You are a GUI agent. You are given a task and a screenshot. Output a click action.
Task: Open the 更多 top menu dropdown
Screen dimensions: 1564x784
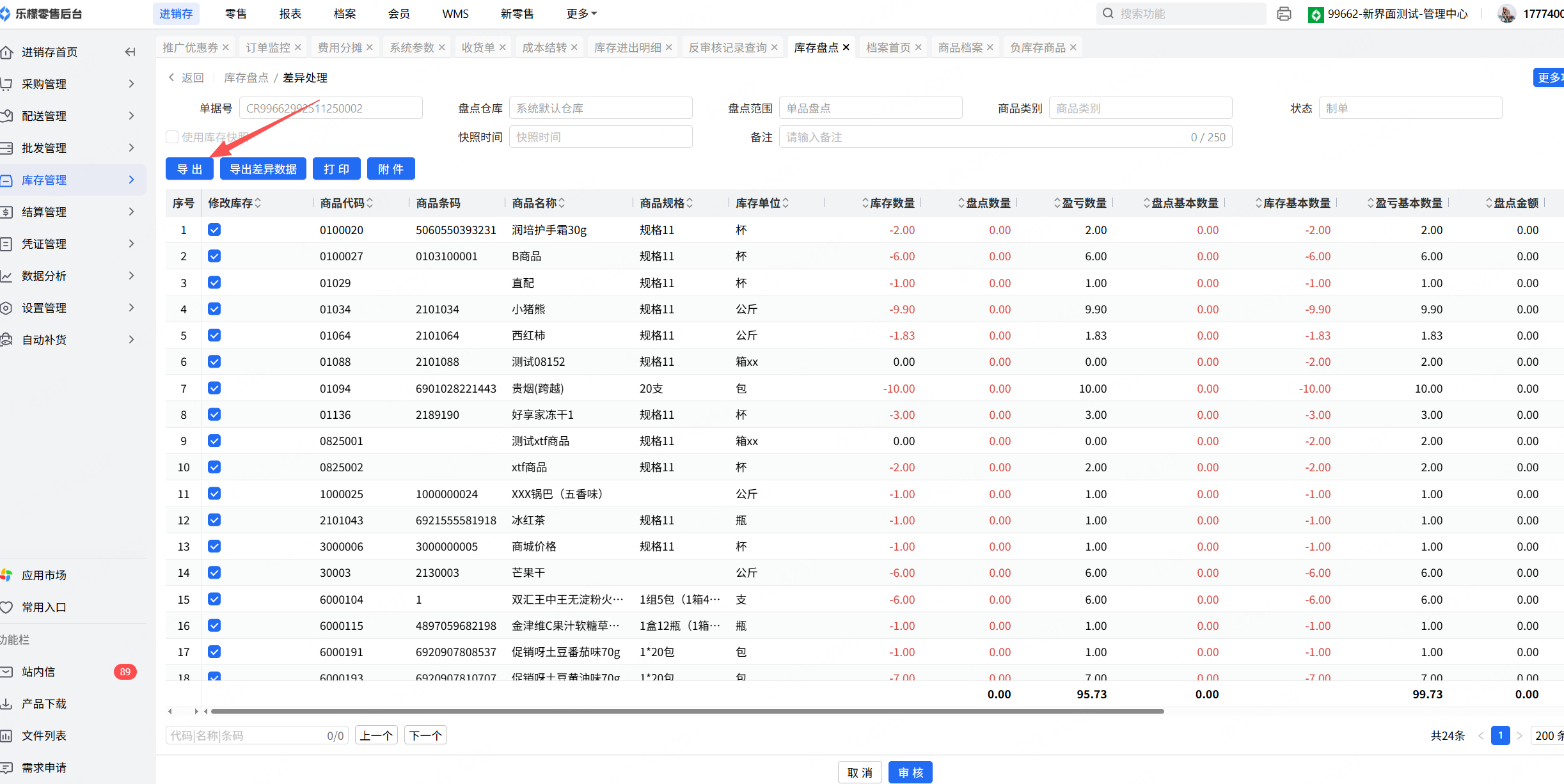click(581, 13)
